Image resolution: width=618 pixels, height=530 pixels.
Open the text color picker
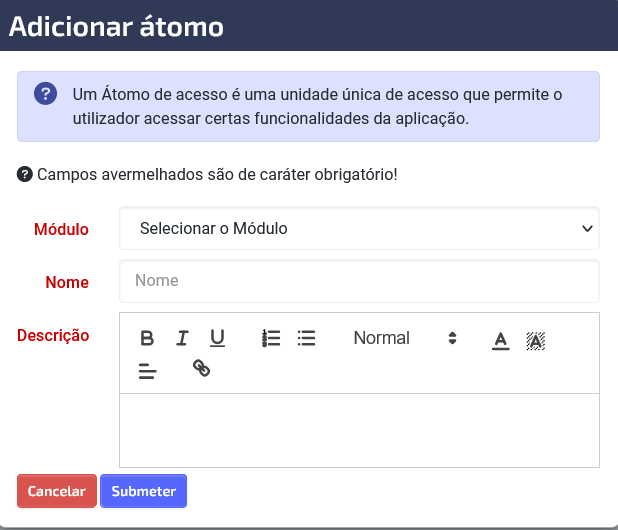[501, 340]
